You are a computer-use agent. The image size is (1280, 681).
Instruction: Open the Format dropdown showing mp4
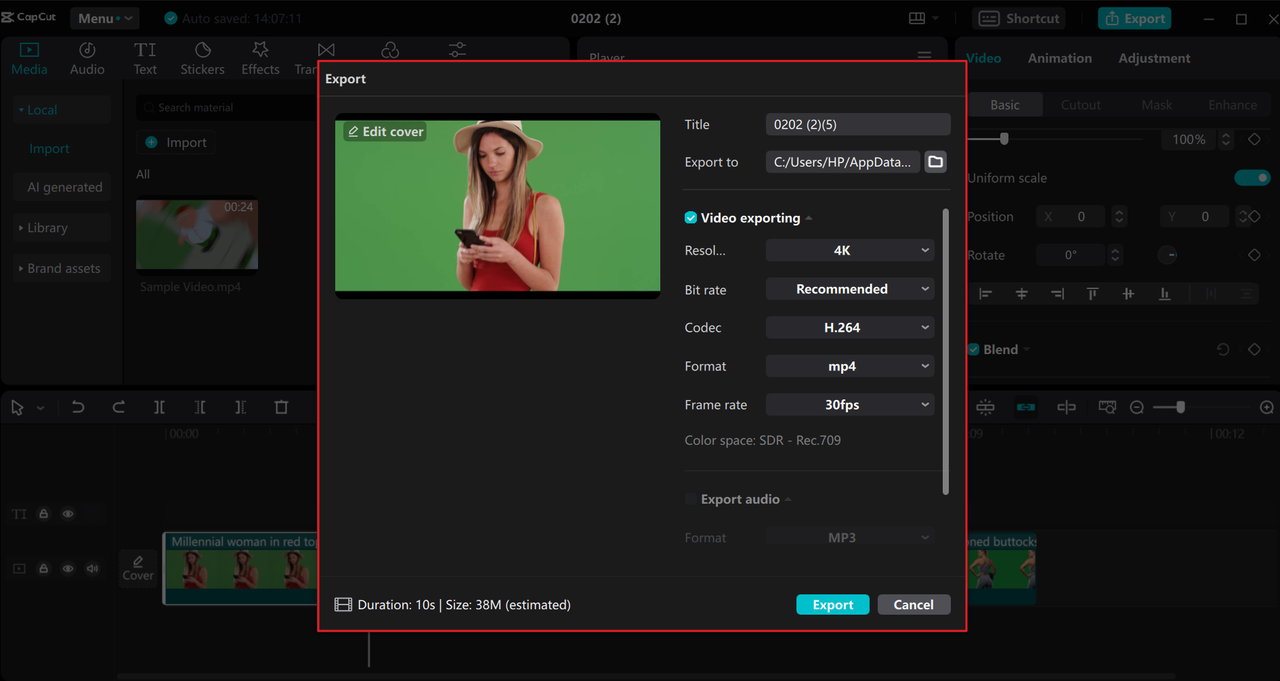pos(850,366)
